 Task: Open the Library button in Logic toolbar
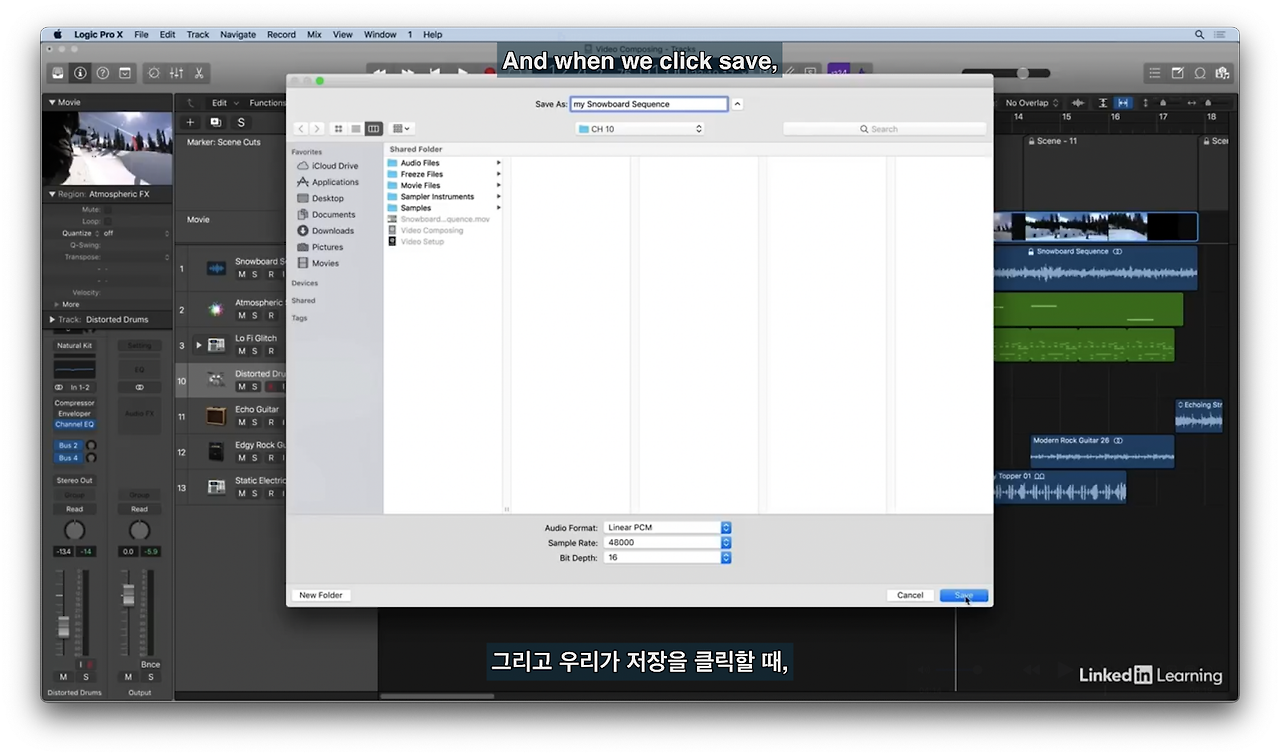58,73
